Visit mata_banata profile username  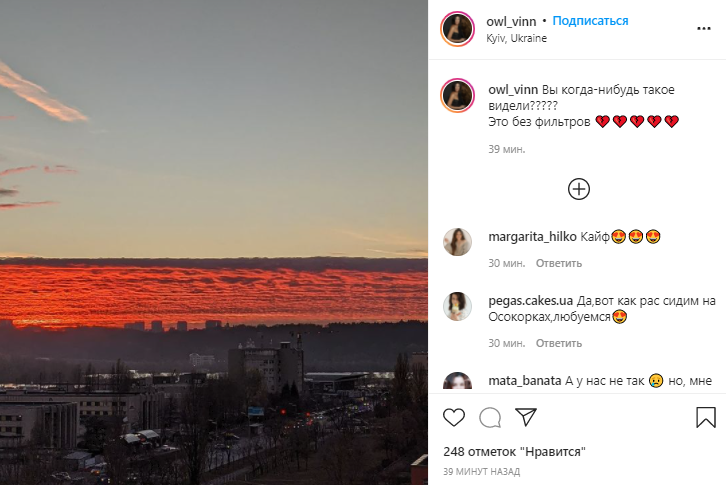tap(525, 381)
